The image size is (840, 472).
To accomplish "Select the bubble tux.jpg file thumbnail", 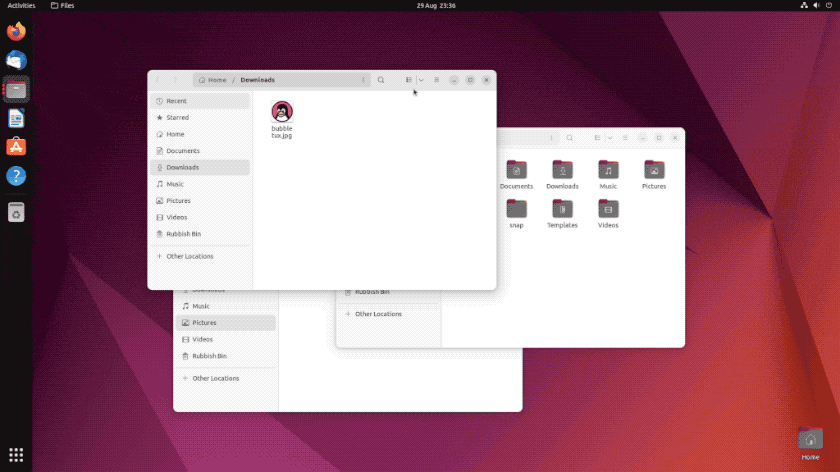I will click(282, 112).
